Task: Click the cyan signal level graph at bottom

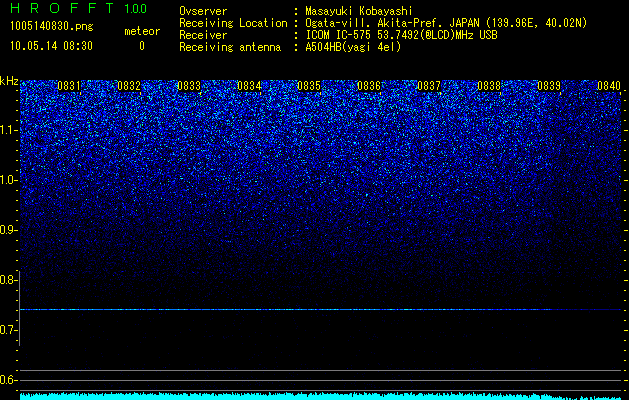Action: [321, 396]
